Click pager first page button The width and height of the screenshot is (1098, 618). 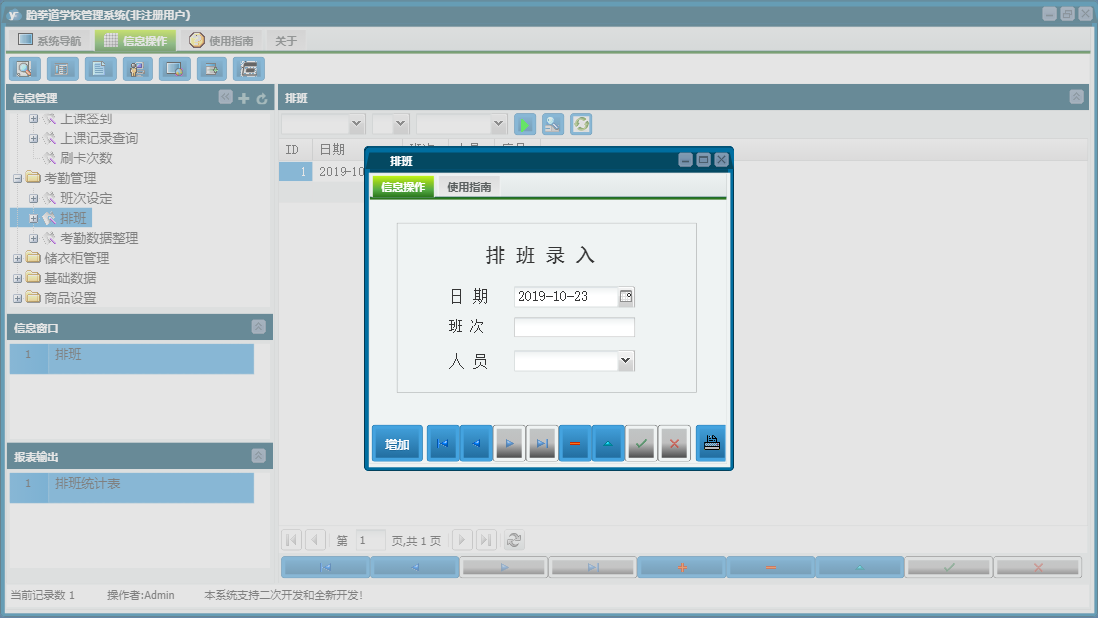[291, 540]
